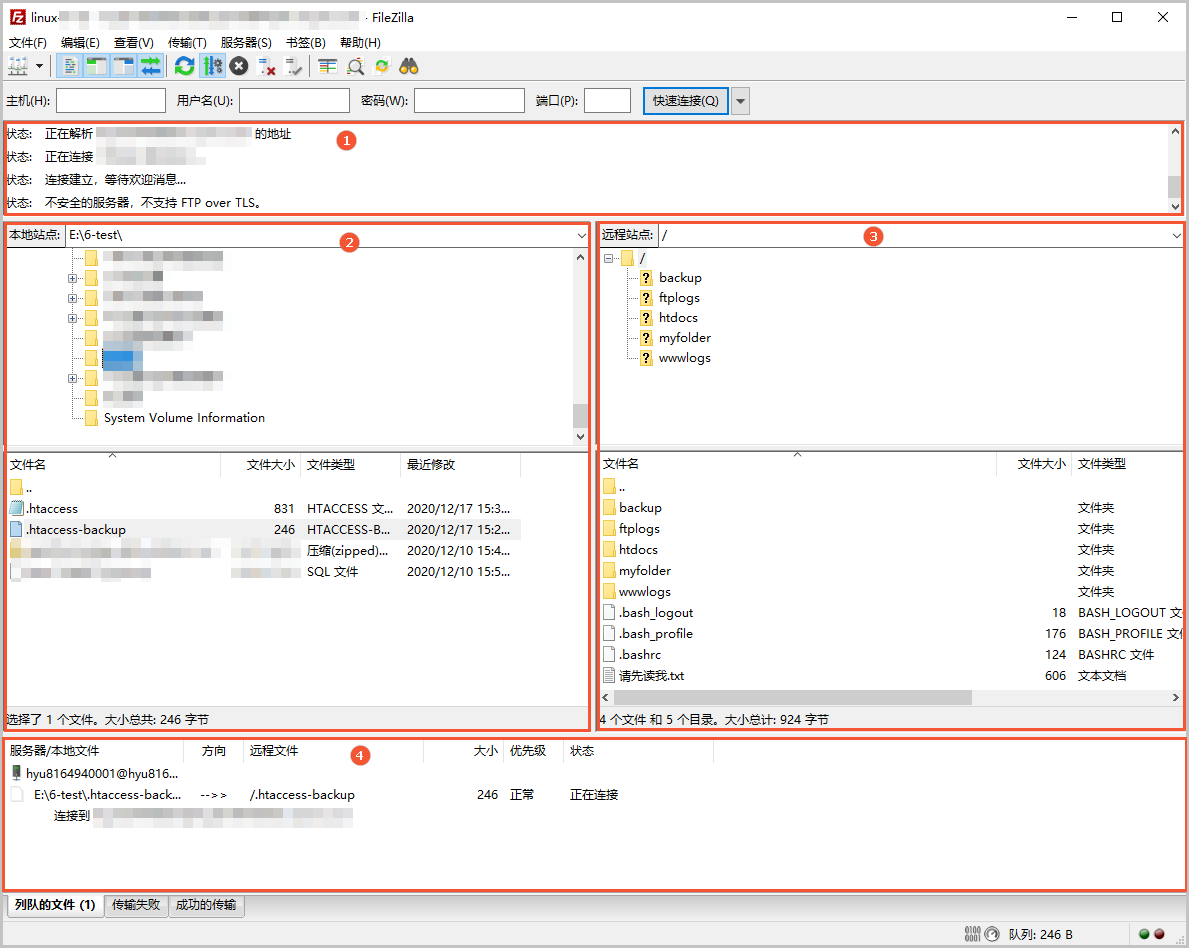Select myfolder in remote tree
The height and width of the screenshot is (948, 1189).
pos(685,337)
